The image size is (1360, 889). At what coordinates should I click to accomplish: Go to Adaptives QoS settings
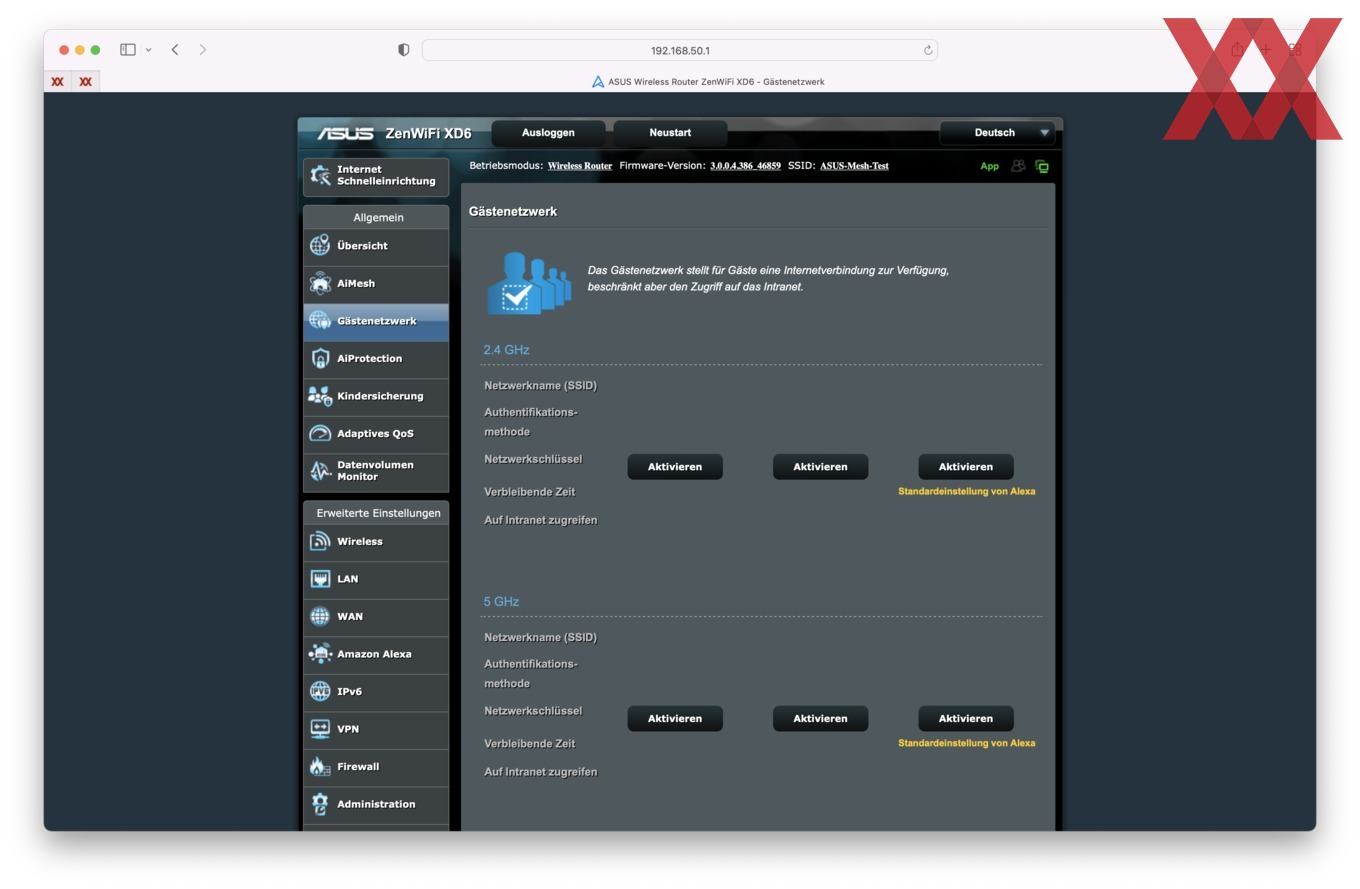tap(376, 434)
